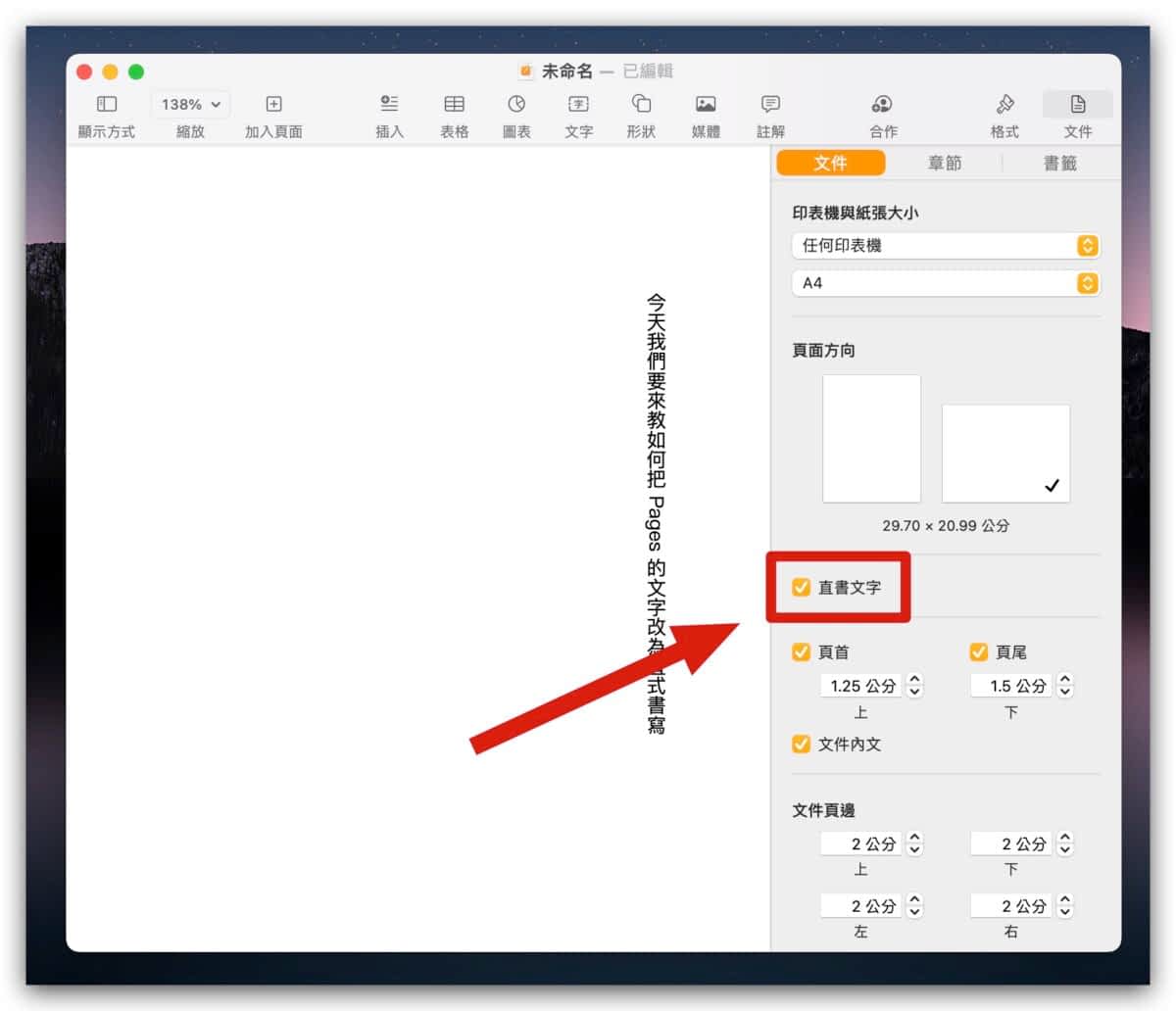Switch to the 章節 section tab

click(945, 164)
